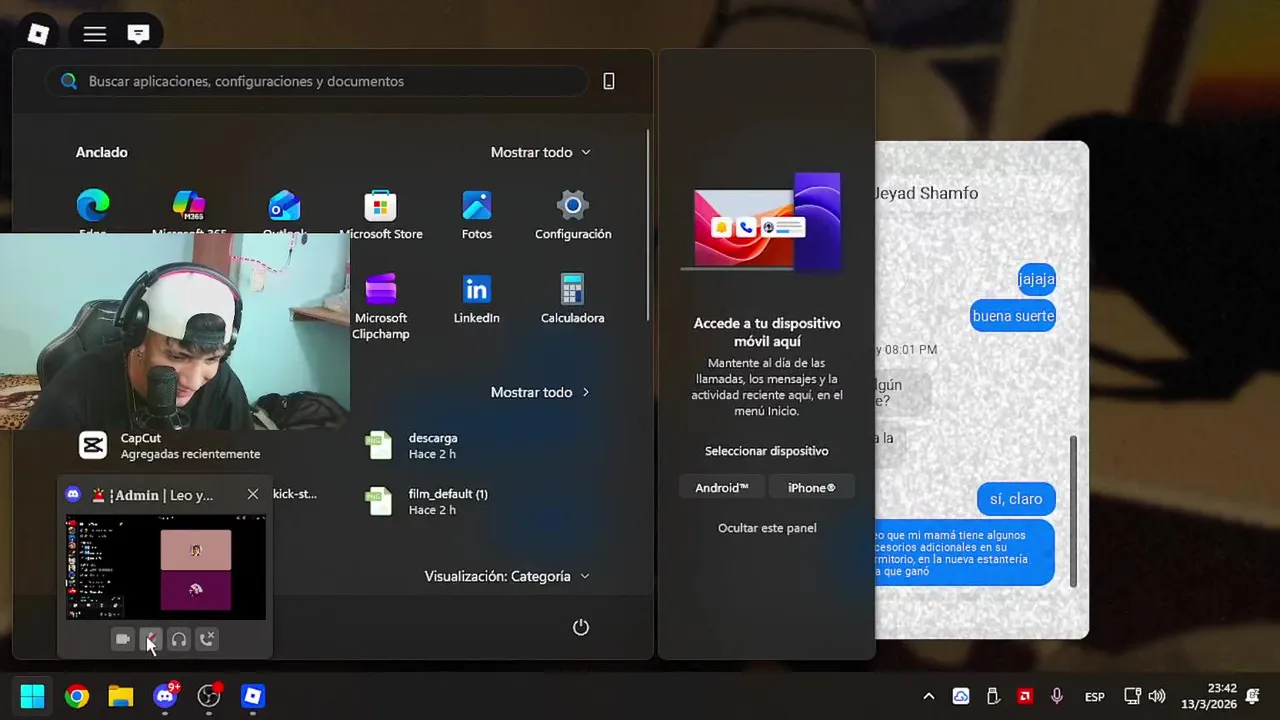Click the Start menu search field

[316, 82]
